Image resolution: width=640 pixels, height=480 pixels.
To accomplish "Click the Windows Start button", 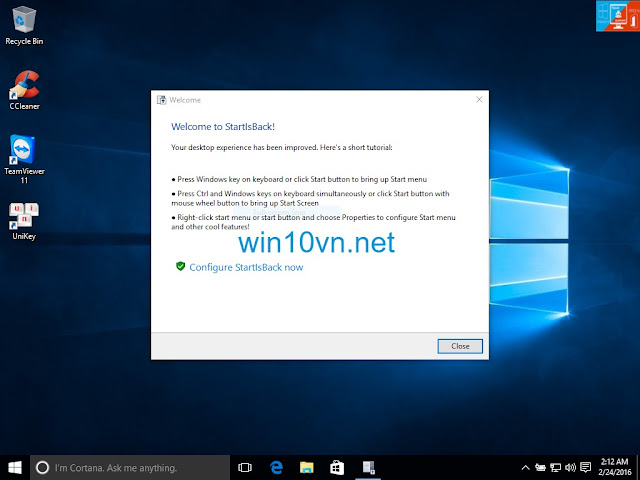I will pos(15,468).
